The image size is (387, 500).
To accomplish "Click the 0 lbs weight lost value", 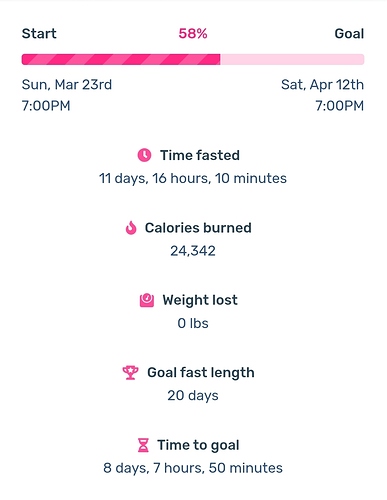I will (193, 323).
